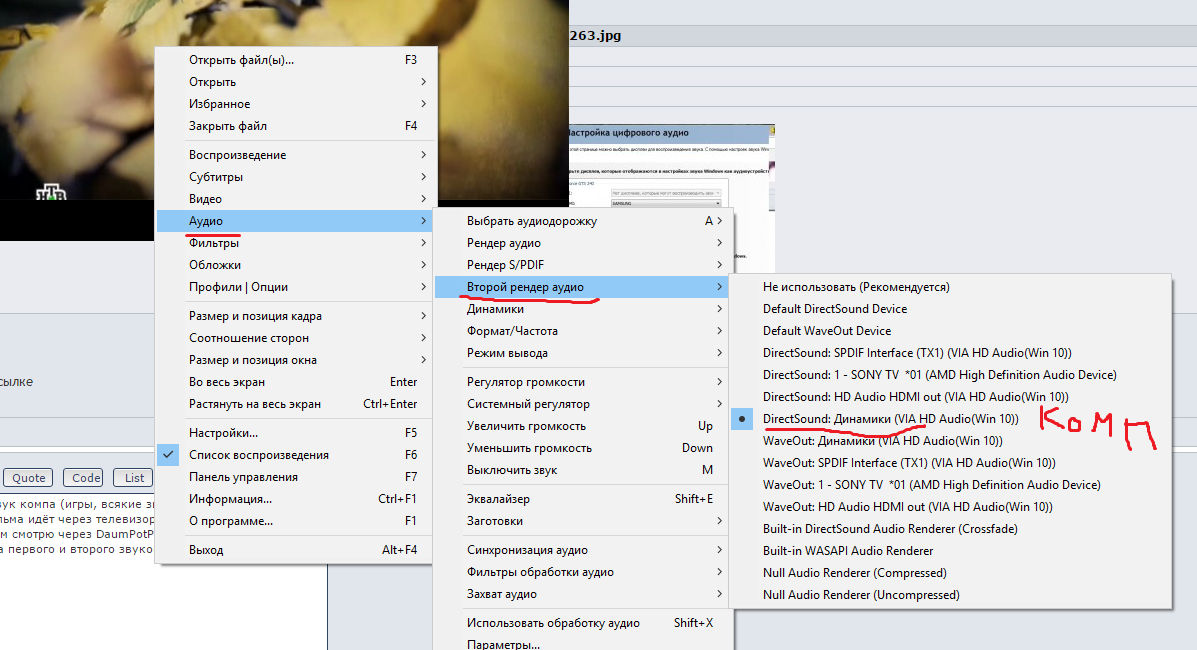Open Системный регулятор submenu
The width and height of the screenshot is (1197, 650).
(x=582, y=404)
